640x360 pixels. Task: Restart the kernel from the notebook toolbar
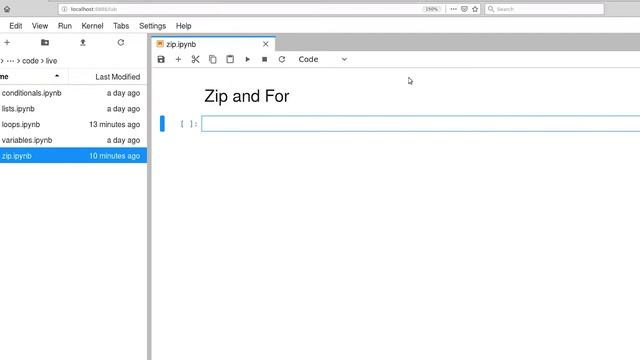[282, 59]
